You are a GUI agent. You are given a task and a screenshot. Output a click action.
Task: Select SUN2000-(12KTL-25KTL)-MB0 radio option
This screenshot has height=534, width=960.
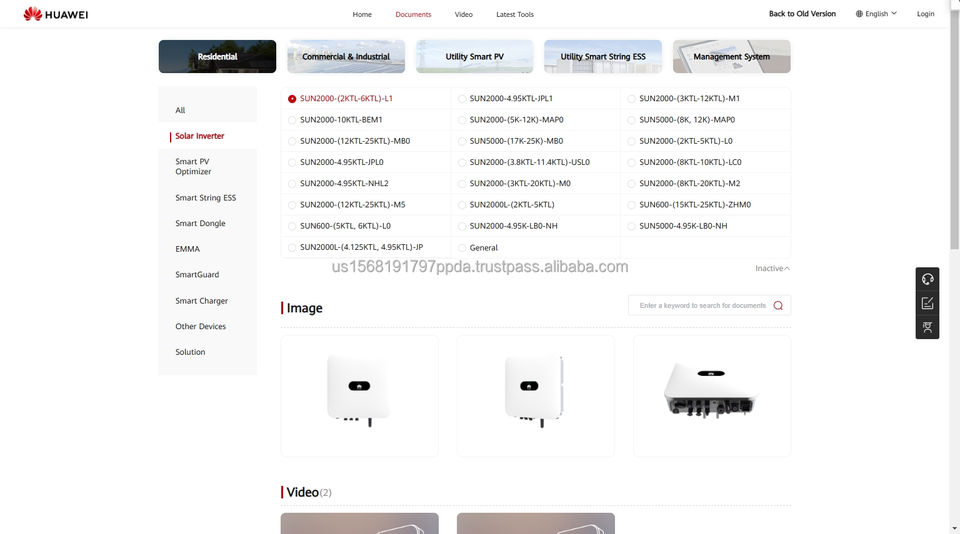point(292,141)
